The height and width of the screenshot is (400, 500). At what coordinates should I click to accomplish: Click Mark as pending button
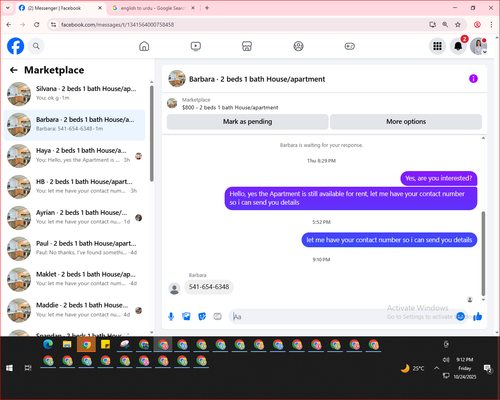248,122
